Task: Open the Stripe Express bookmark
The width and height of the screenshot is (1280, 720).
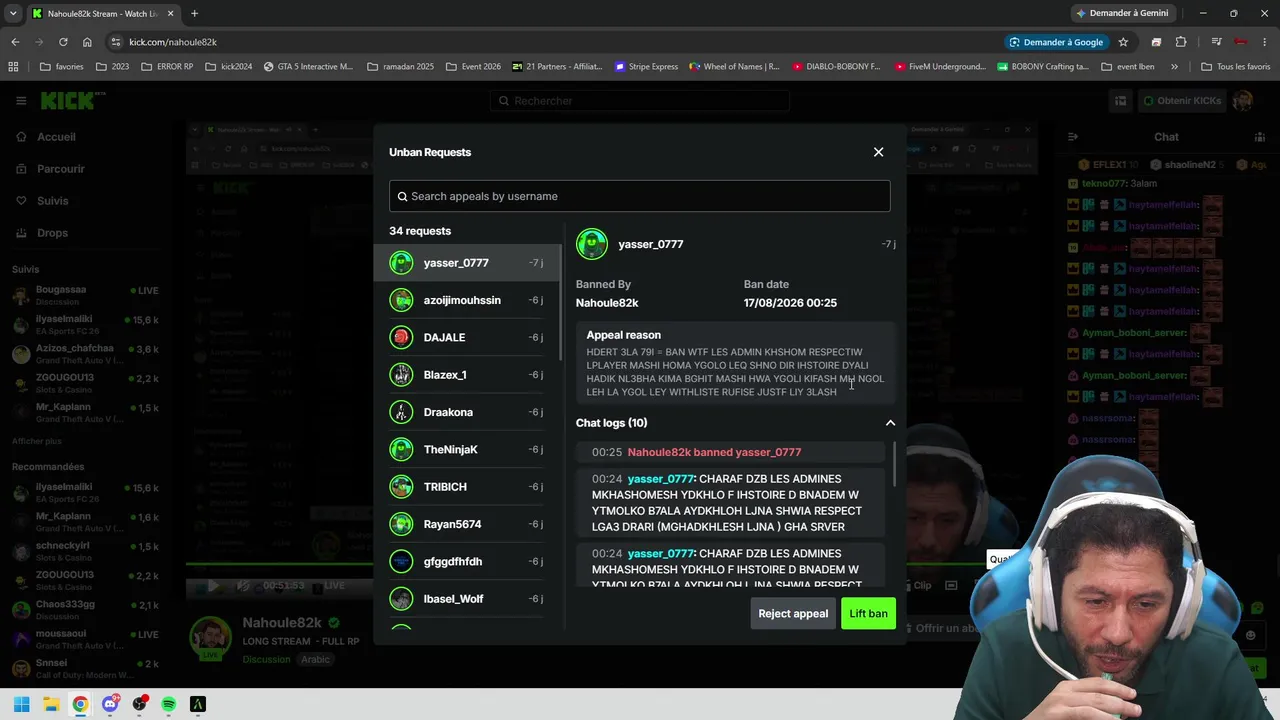Action: (x=646, y=67)
